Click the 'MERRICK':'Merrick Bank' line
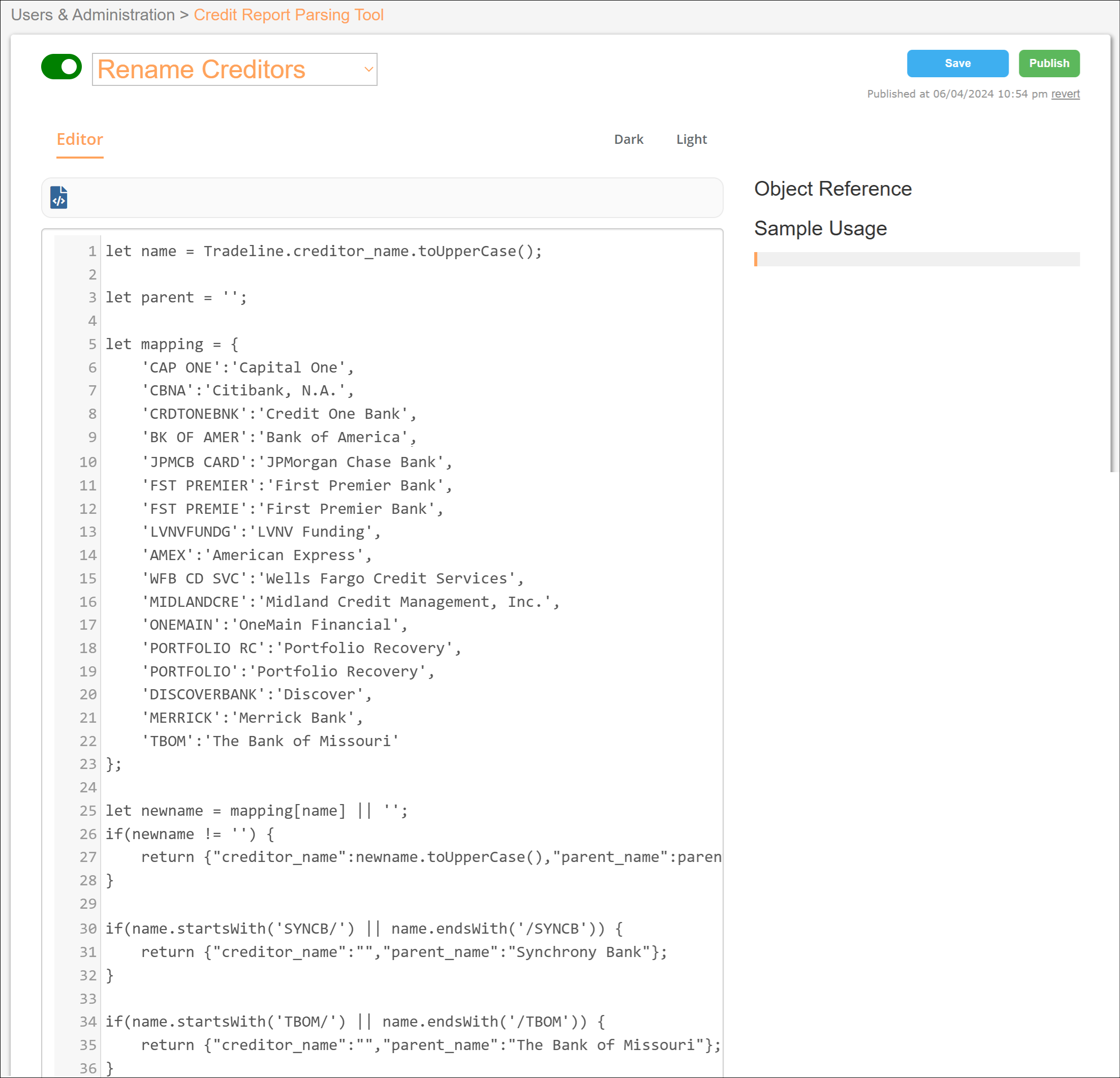 [252, 719]
